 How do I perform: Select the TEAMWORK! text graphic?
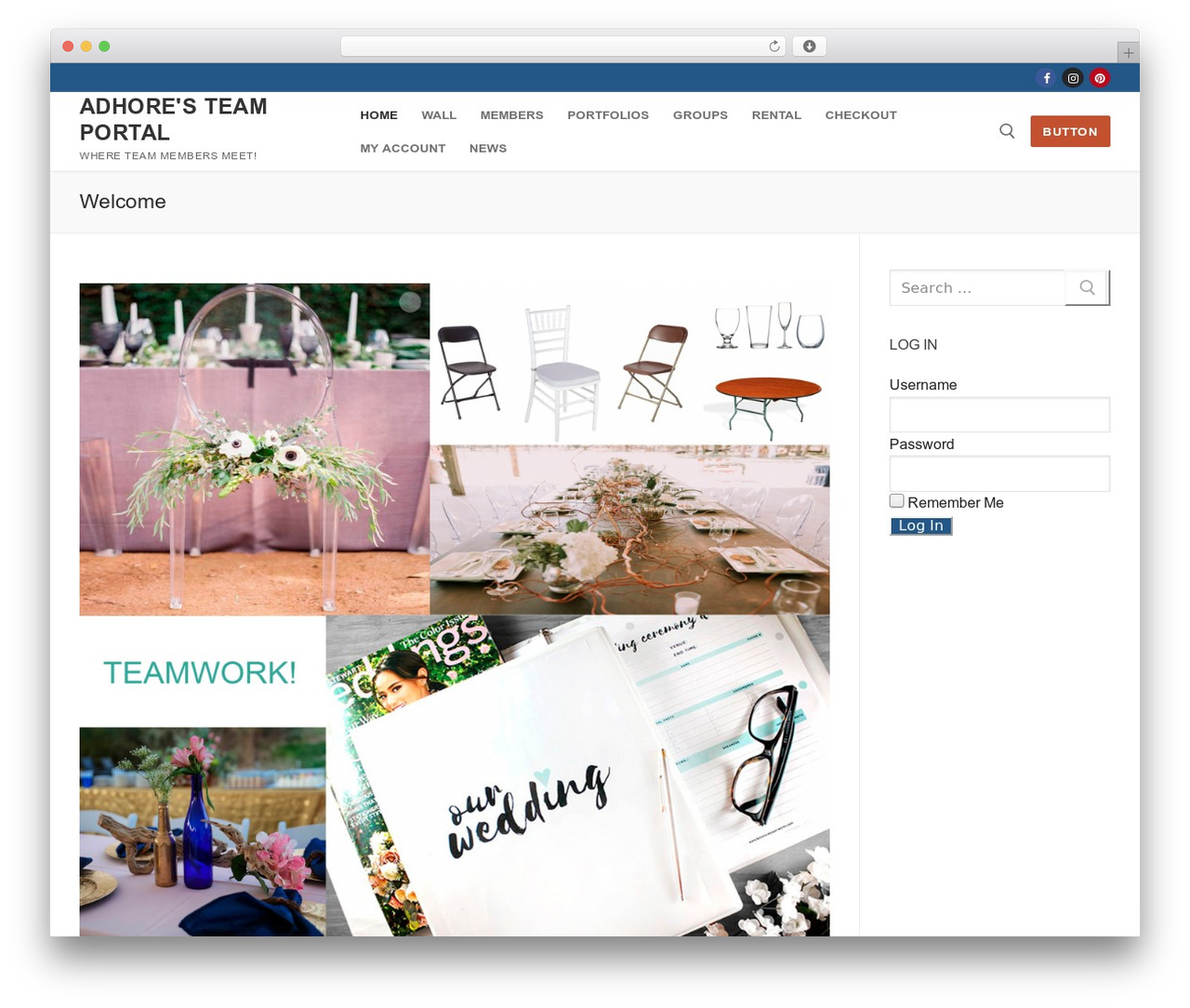[x=200, y=672]
